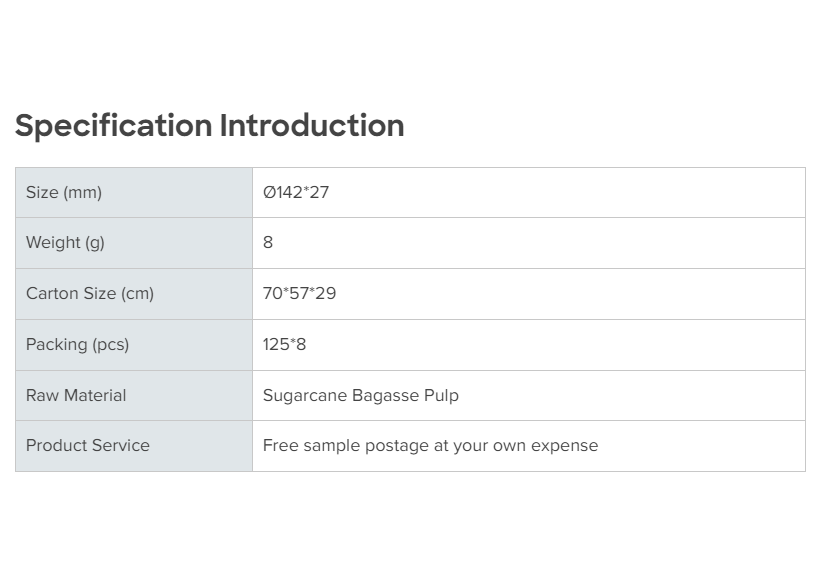
Task: Click the word 'sample' in the last row
Action: pyautogui.click(x=332, y=445)
